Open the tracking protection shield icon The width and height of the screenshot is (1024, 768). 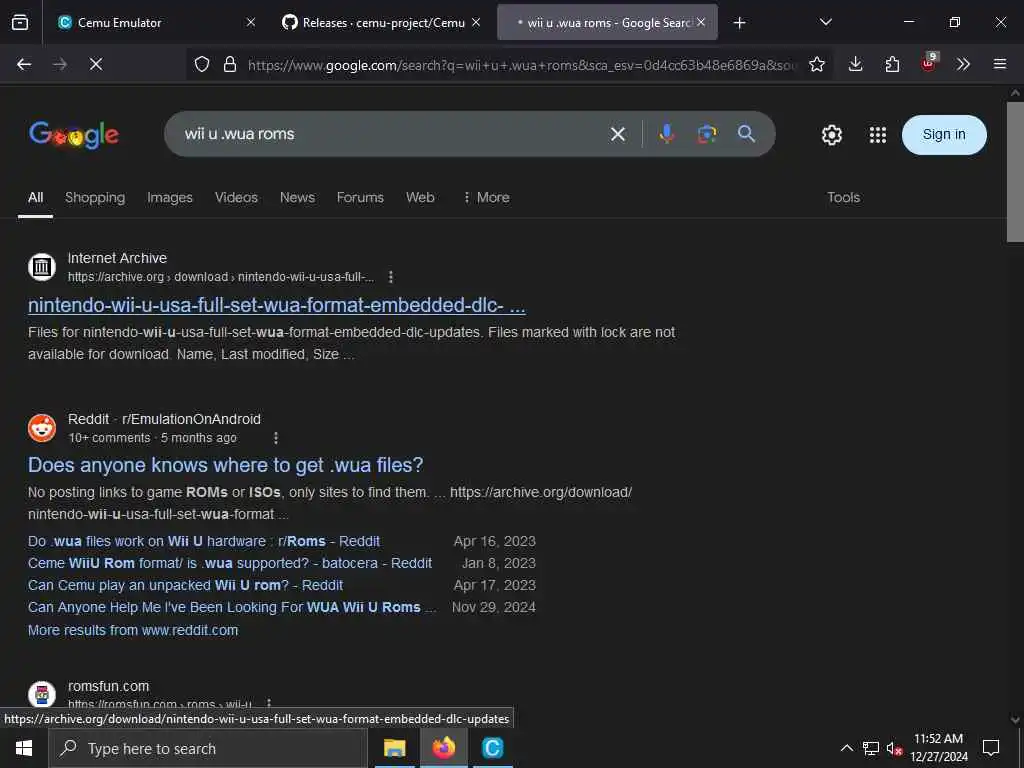point(202,64)
